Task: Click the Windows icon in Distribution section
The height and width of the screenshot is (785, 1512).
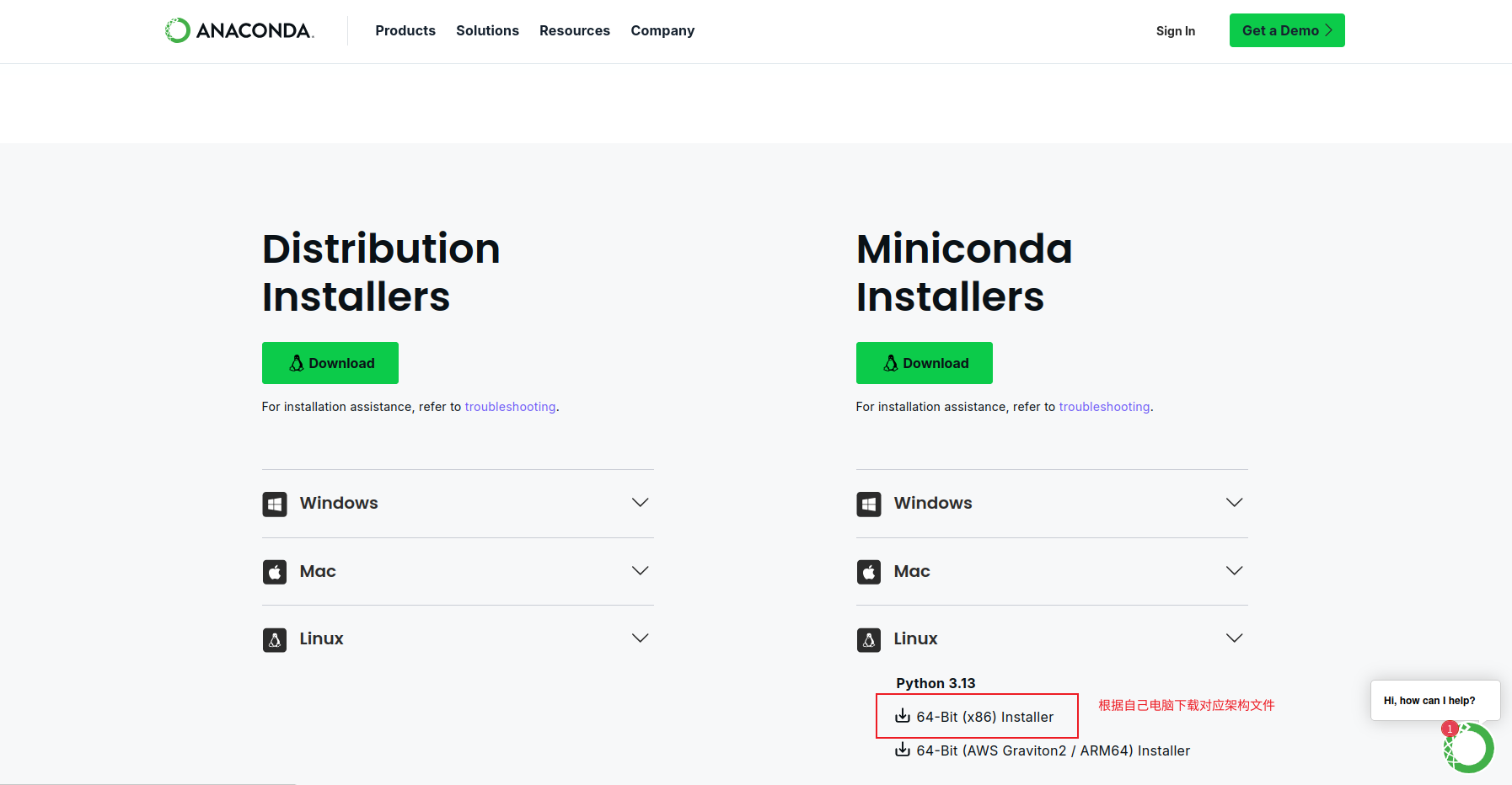Action: coord(275,505)
